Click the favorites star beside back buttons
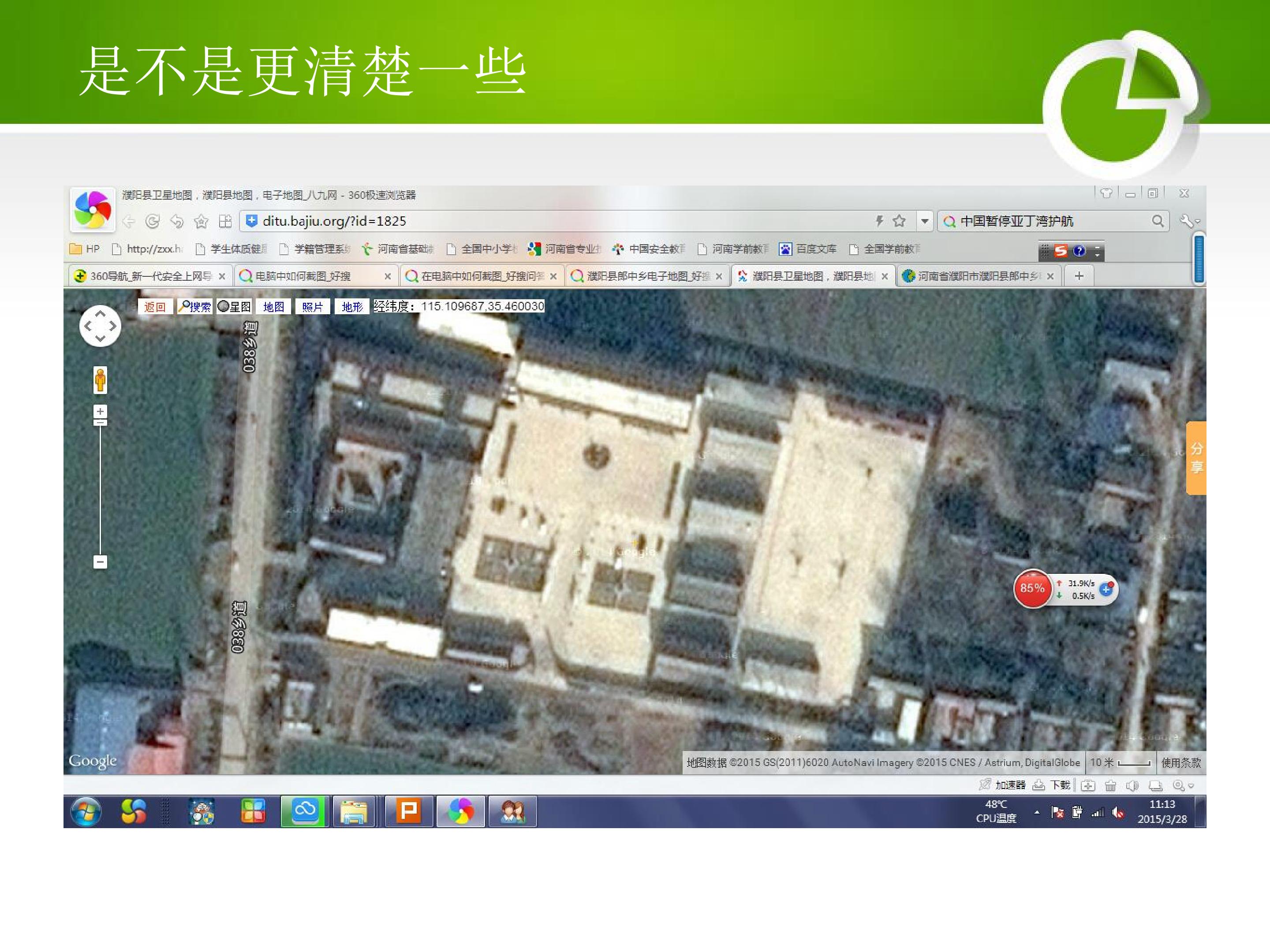Viewport: 1270px width, 952px height. click(x=201, y=222)
